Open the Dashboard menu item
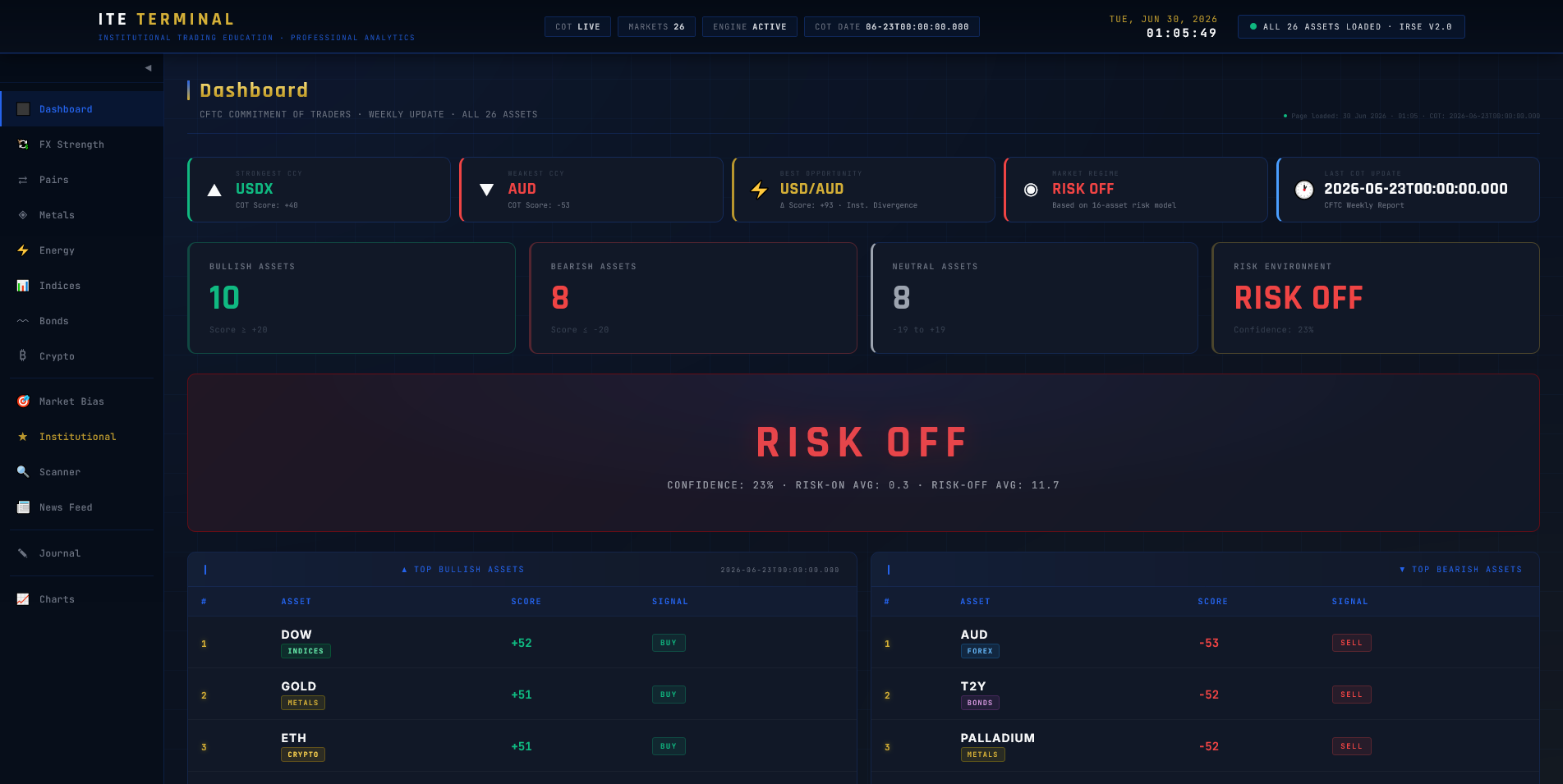This screenshot has height=784, width=1563. click(82, 109)
